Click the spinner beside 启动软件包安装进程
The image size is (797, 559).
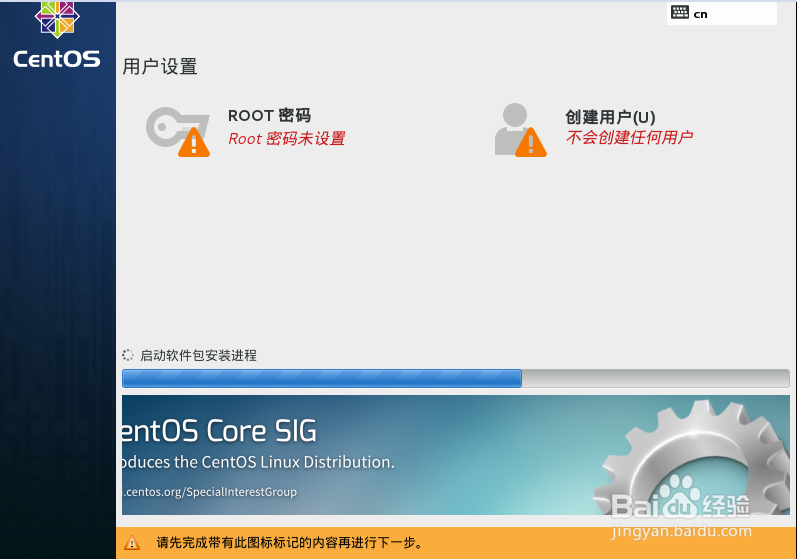(128, 355)
